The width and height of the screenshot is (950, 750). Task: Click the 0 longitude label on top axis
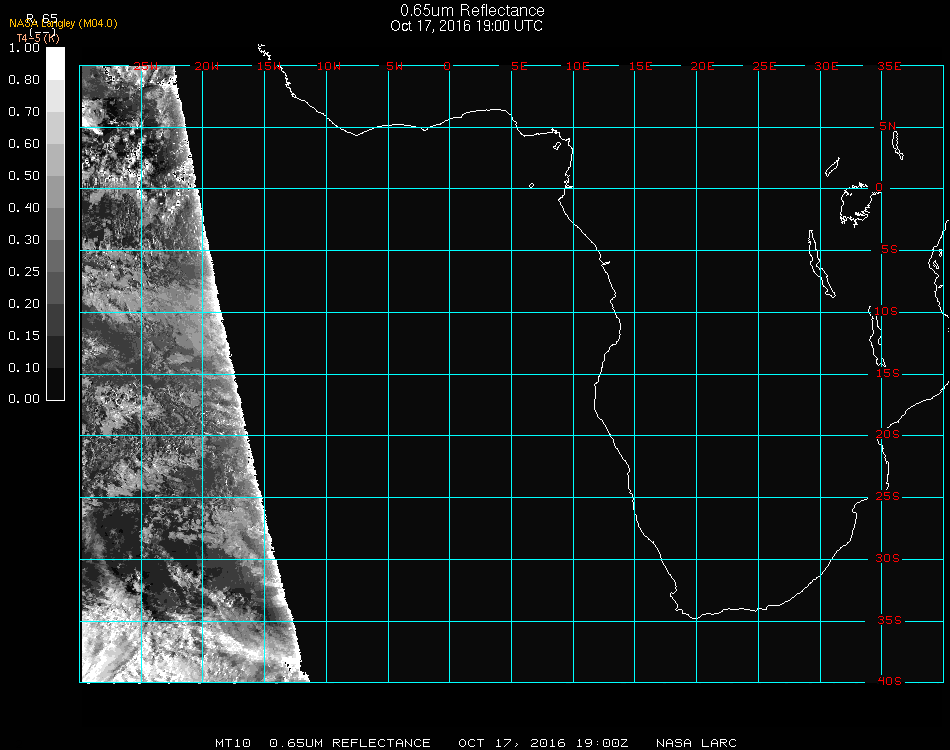[448, 66]
